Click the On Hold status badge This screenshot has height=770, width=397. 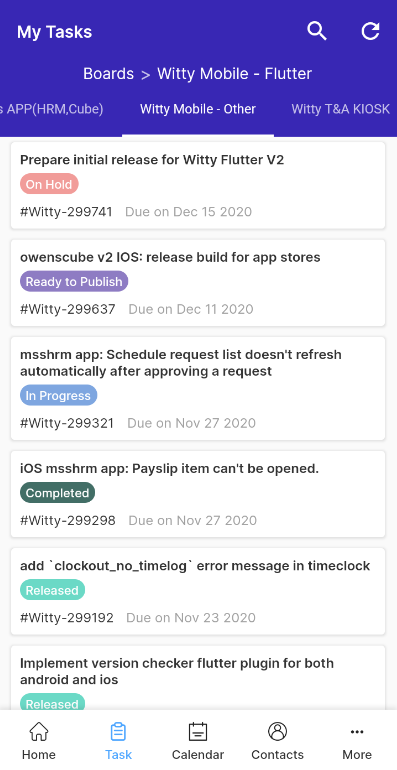pos(49,184)
